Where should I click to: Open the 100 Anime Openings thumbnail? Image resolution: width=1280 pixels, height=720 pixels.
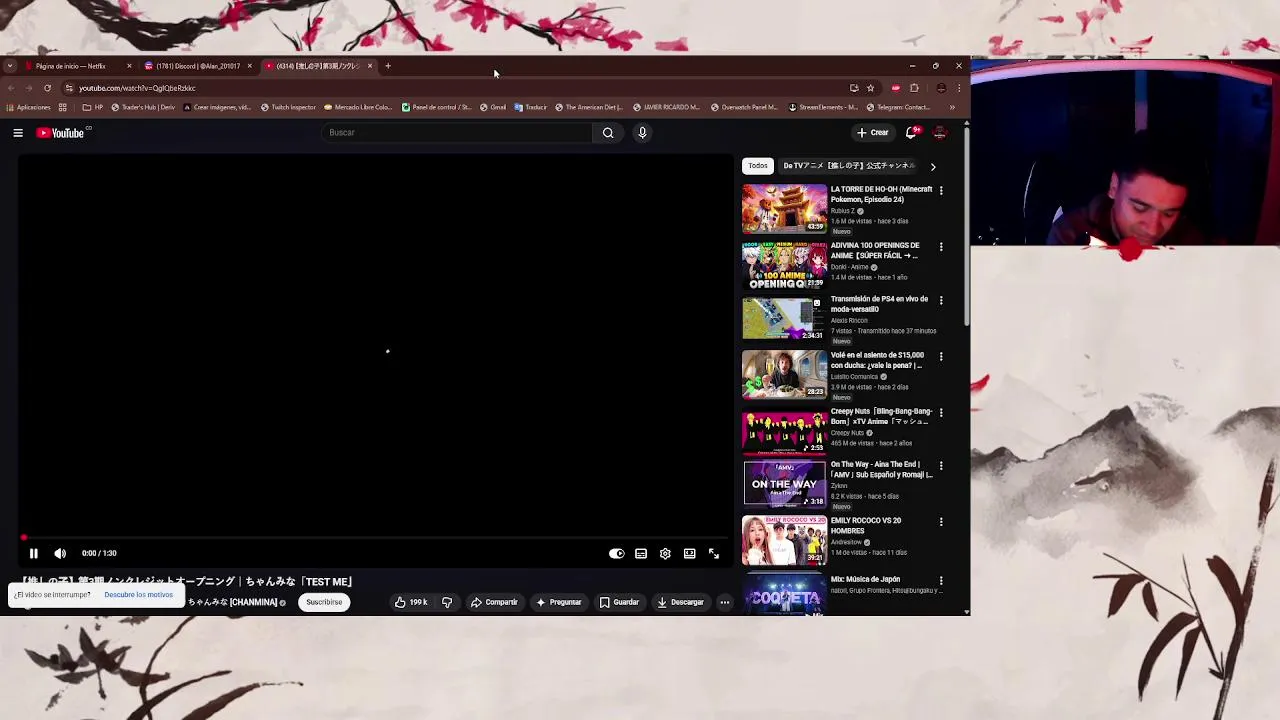[x=785, y=264]
